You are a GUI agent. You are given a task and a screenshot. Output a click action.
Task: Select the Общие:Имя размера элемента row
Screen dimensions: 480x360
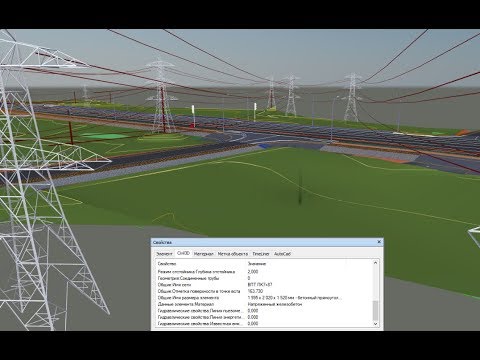[x=264, y=298]
